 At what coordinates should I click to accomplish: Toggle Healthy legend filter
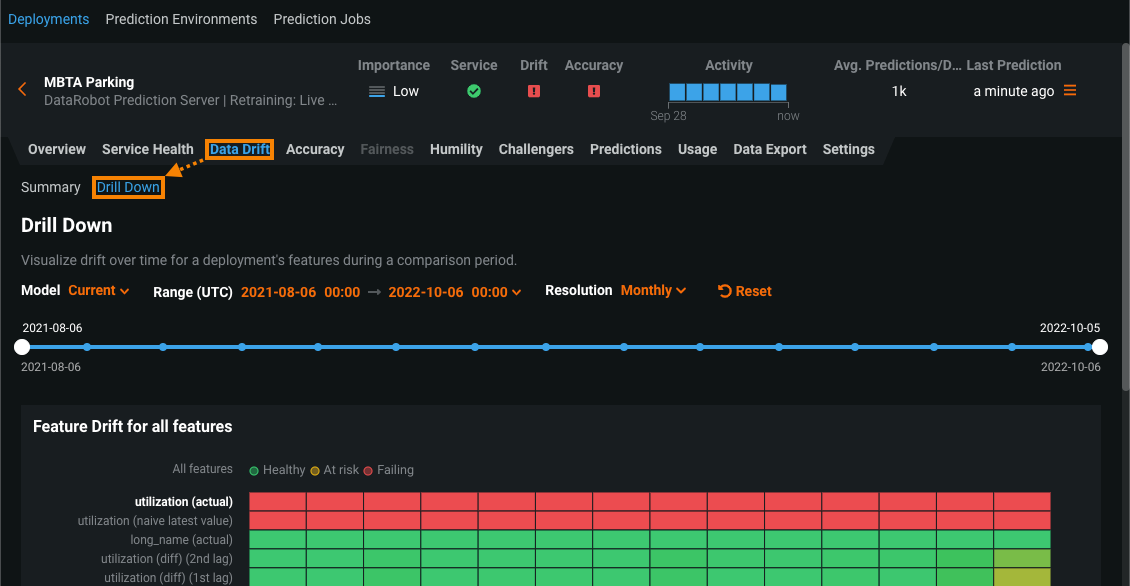277,470
